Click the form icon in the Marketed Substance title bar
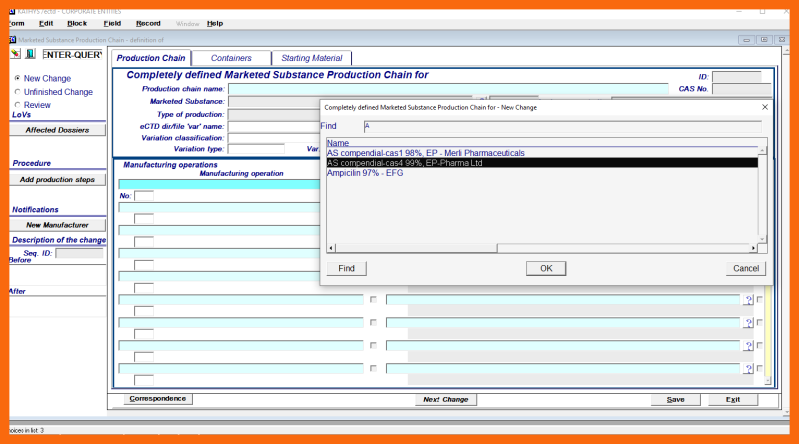This screenshot has height=444, width=799. [13, 40]
